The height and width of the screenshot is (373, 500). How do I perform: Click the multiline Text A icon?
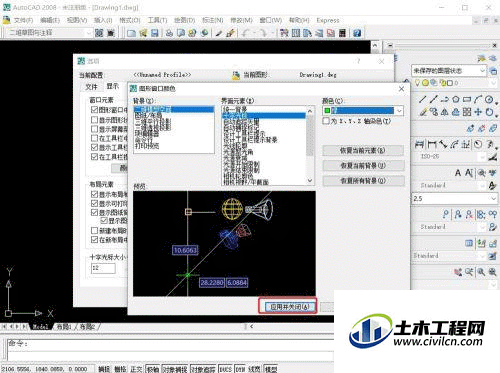(x=458, y=173)
